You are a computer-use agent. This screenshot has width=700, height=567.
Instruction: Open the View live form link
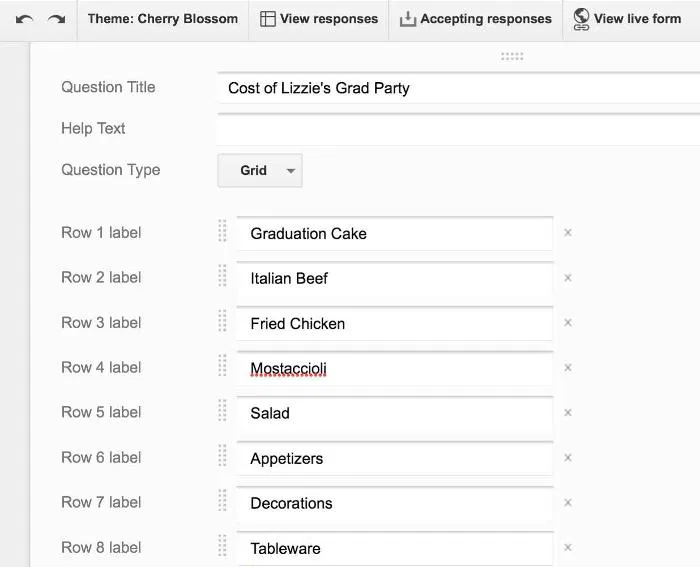627,19
